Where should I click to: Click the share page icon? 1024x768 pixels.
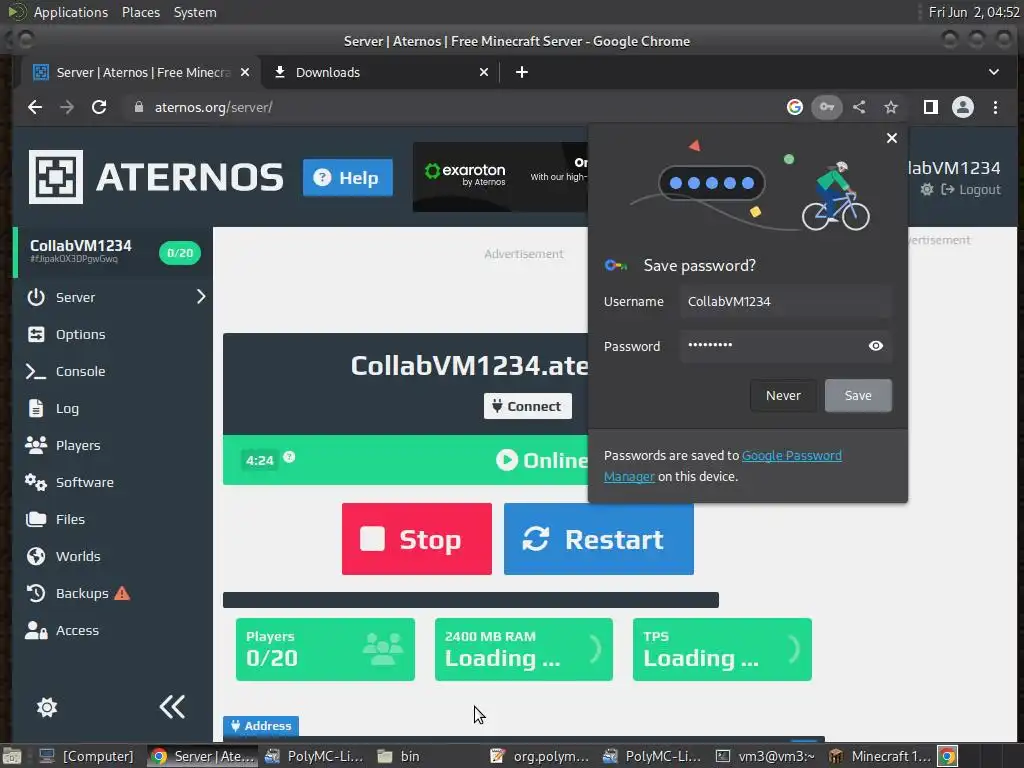click(859, 107)
